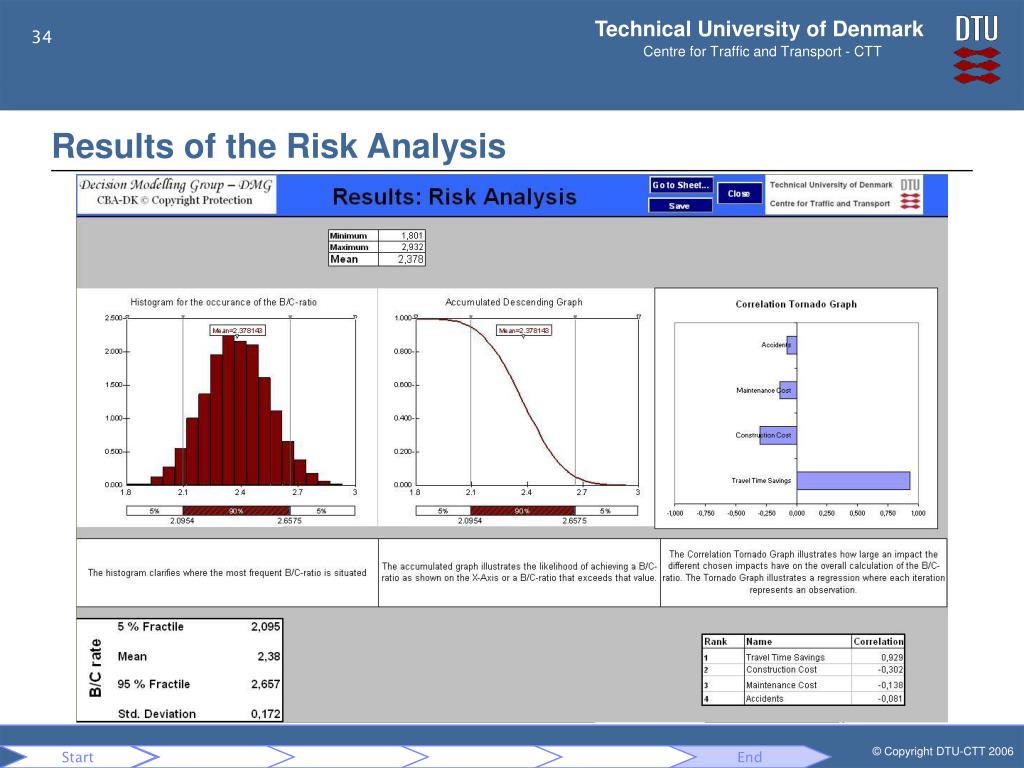The width and height of the screenshot is (1024, 768).
Task: Click the Results of the Risk Analysis heading
Action: pyautogui.click(x=279, y=146)
